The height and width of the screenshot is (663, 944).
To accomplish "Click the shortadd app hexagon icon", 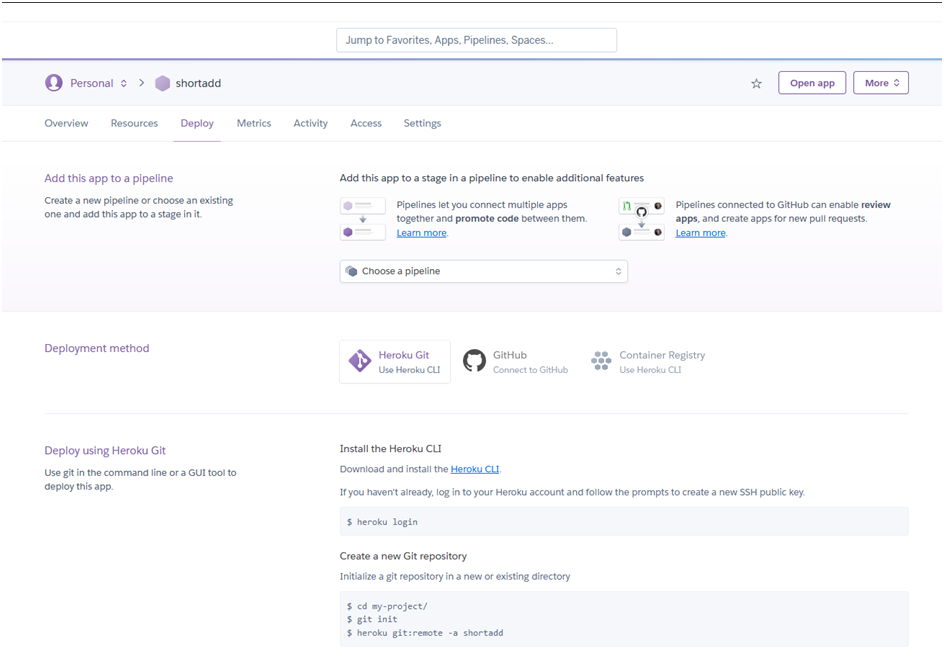I will pyautogui.click(x=163, y=83).
